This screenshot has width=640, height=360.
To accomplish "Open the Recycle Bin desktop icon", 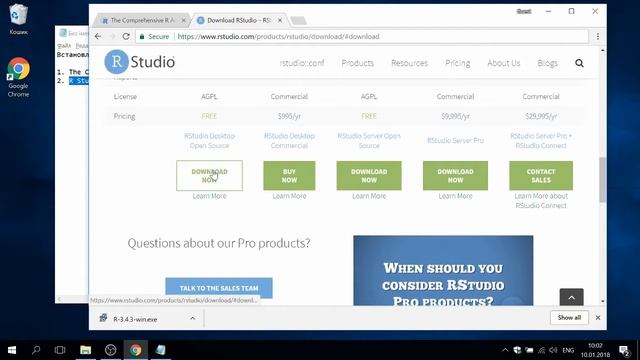I will click(18, 18).
